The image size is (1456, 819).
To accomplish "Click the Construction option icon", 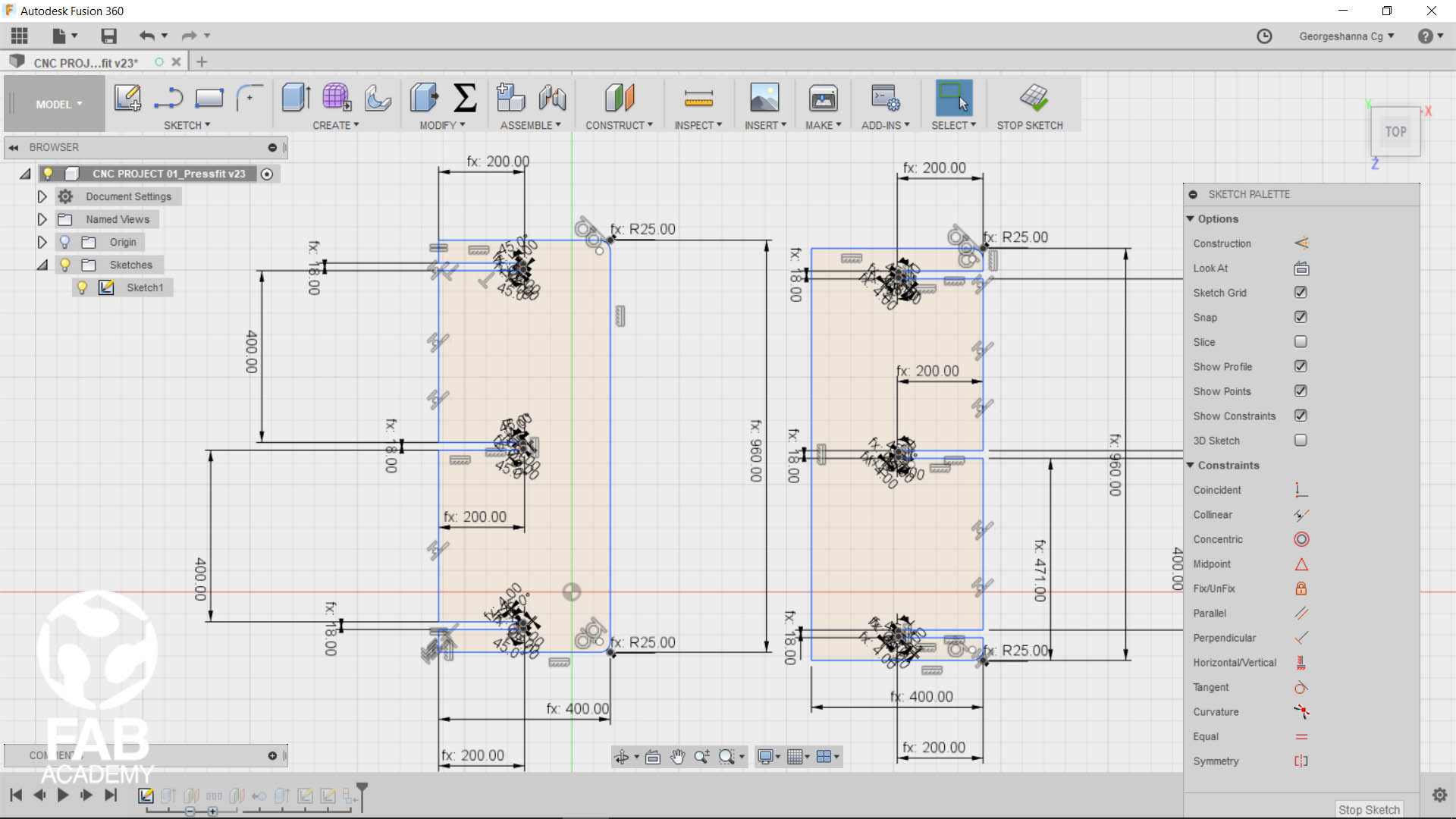I will click(x=1301, y=243).
